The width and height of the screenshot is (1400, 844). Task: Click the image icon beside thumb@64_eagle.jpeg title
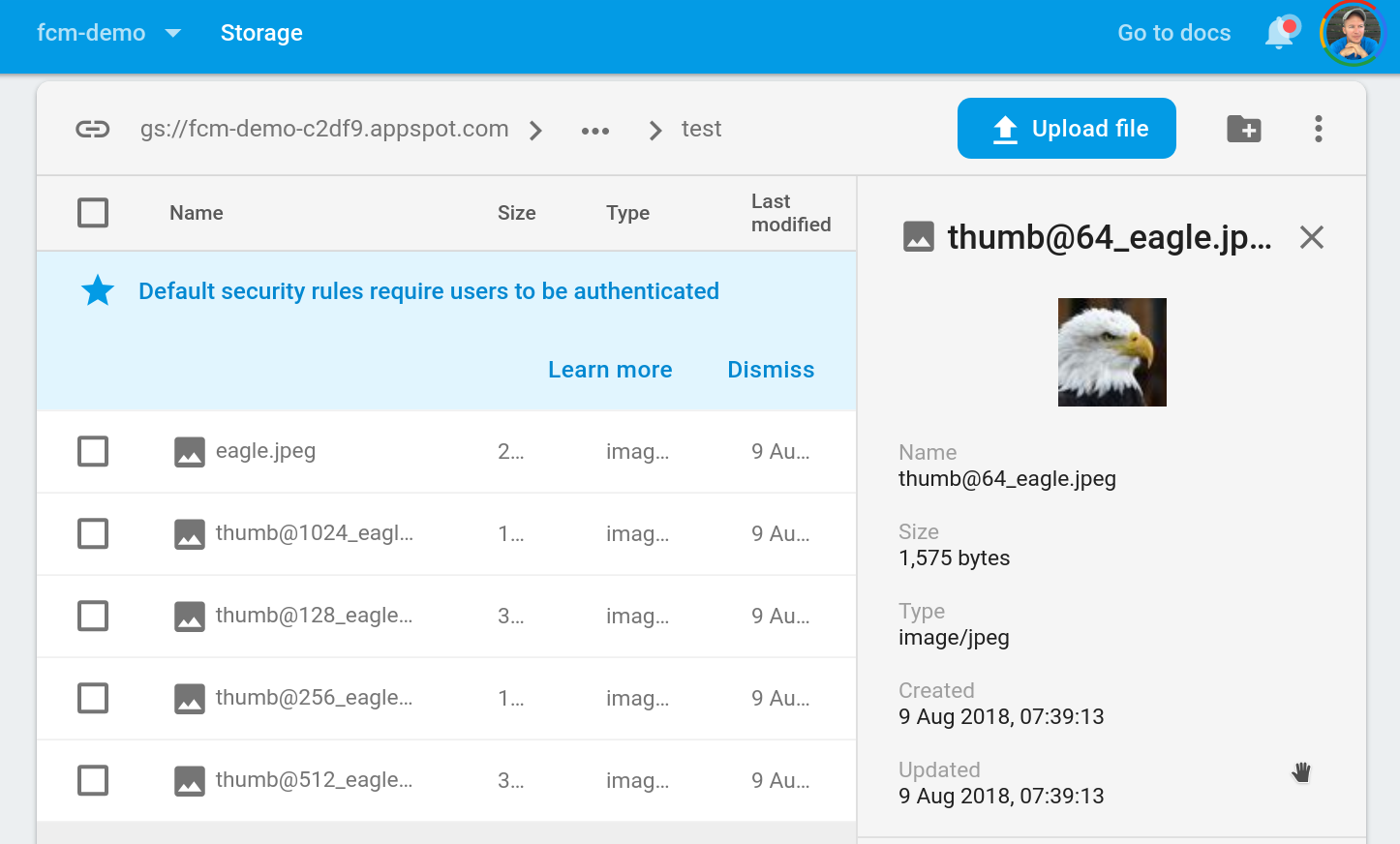click(x=918, y=236)
